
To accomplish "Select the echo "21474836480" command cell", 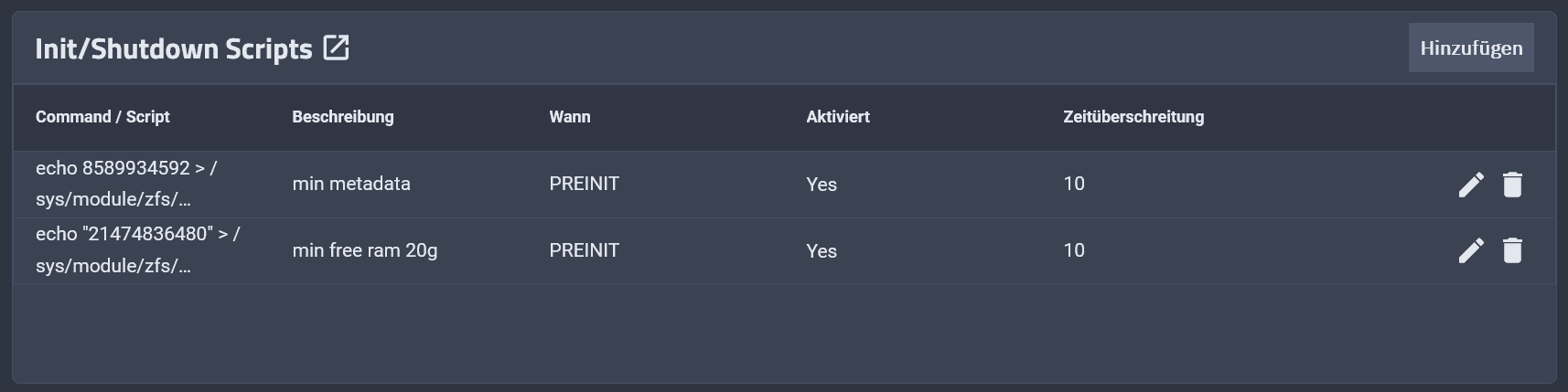I will (x=137, y=250).
